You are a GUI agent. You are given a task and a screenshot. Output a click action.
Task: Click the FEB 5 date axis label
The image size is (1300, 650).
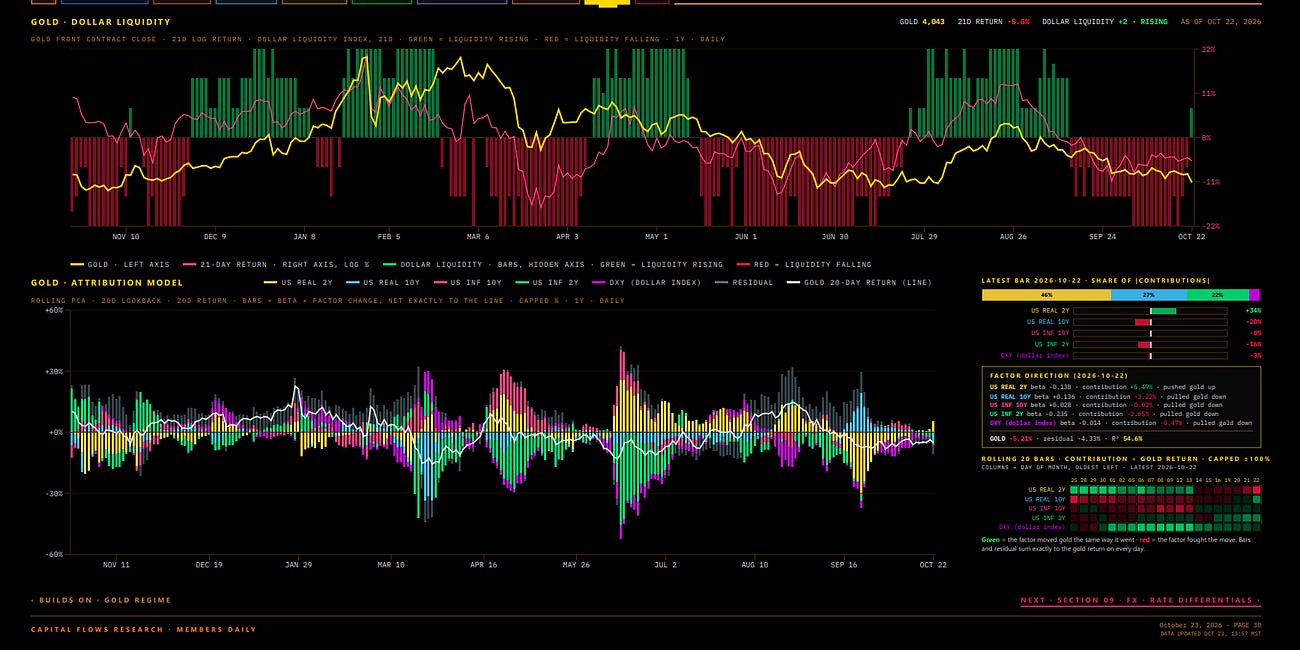click(389, 237)
